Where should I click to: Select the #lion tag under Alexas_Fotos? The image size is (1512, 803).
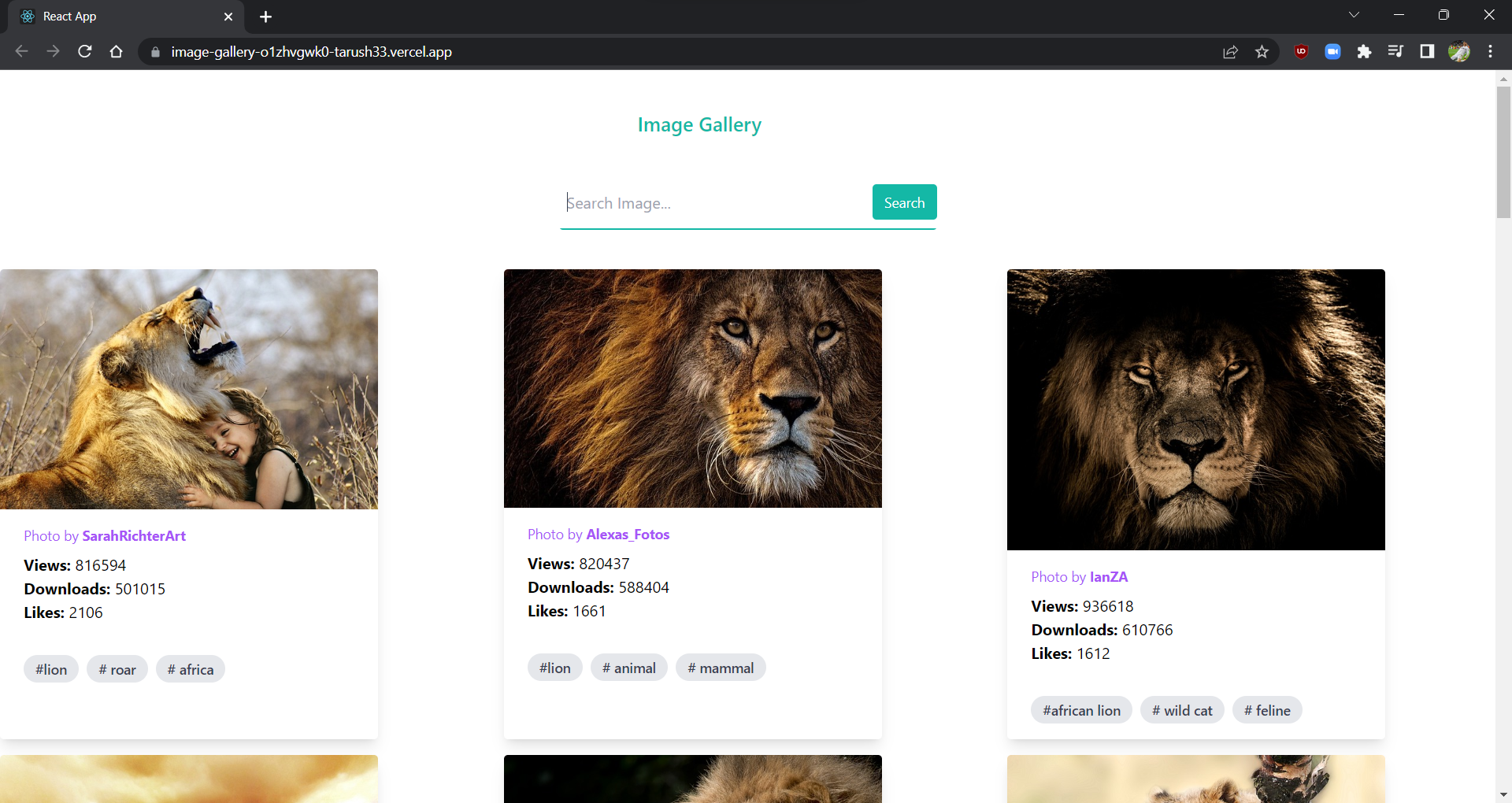pyautogui.click(x=555, y=668)
